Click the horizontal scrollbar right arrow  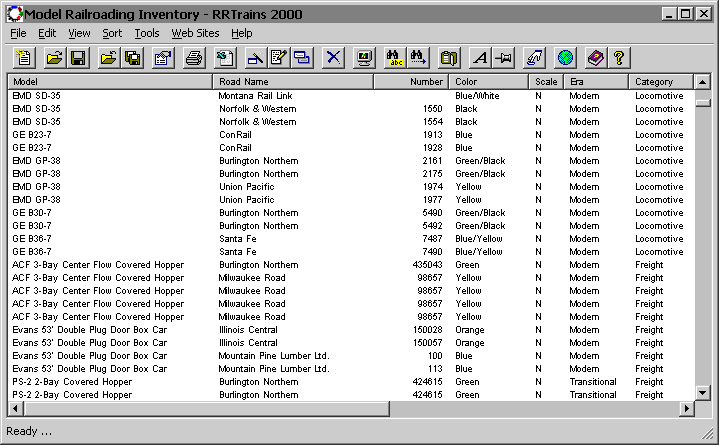(x=686, y=409)
